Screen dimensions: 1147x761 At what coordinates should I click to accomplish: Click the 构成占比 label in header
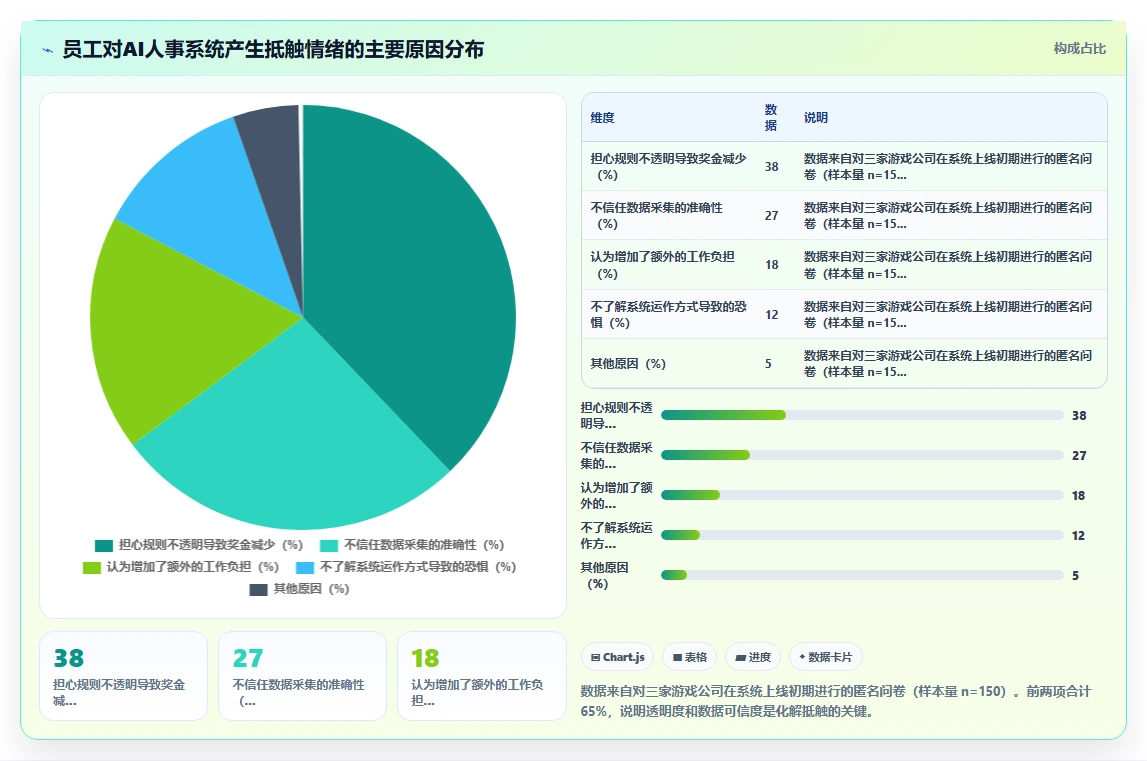point(1079,48)
